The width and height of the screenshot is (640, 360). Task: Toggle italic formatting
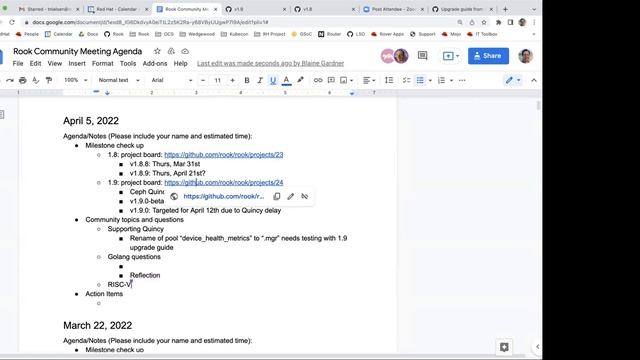260,80
